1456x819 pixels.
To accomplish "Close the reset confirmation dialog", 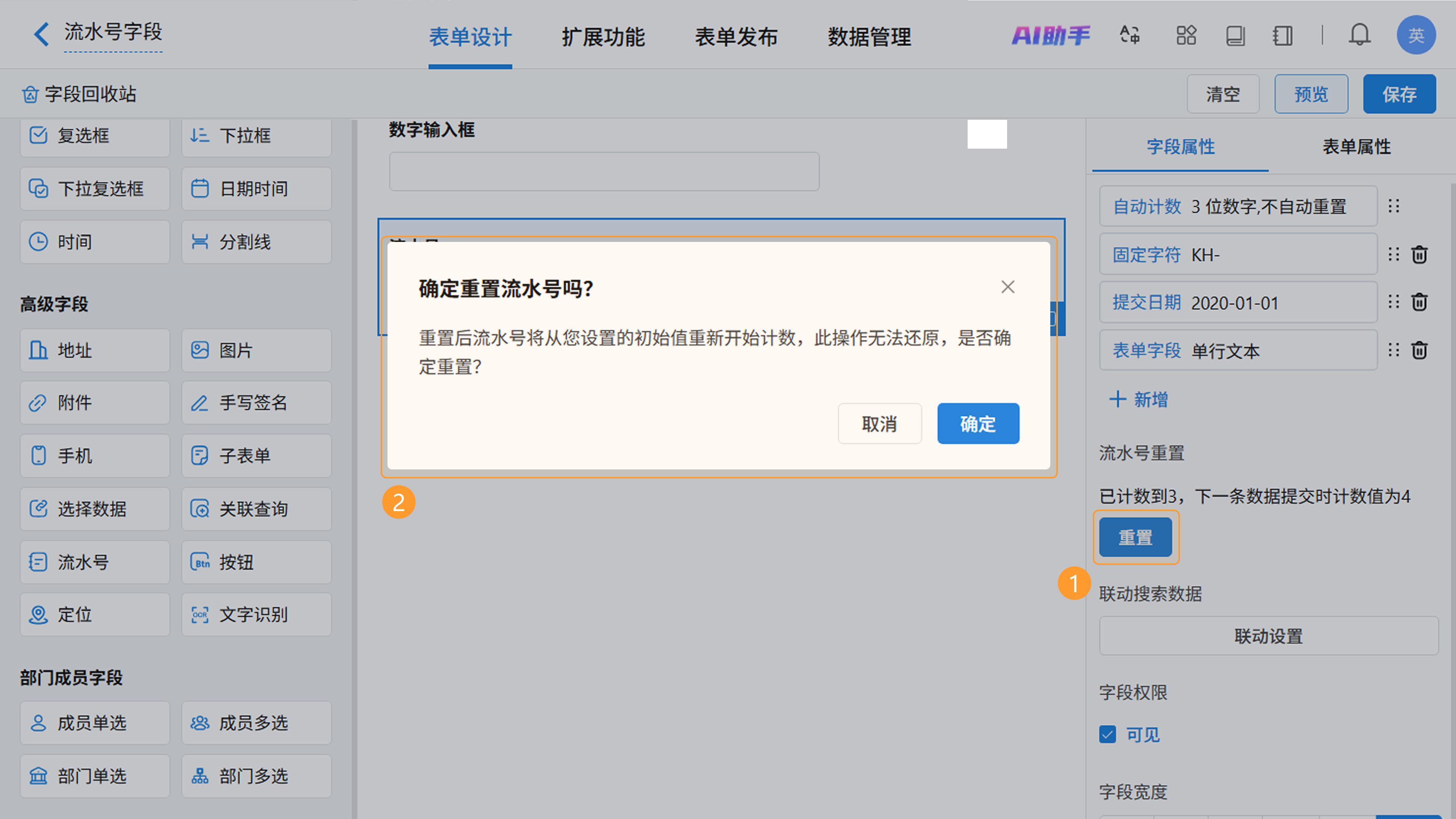I will 1008,287.
